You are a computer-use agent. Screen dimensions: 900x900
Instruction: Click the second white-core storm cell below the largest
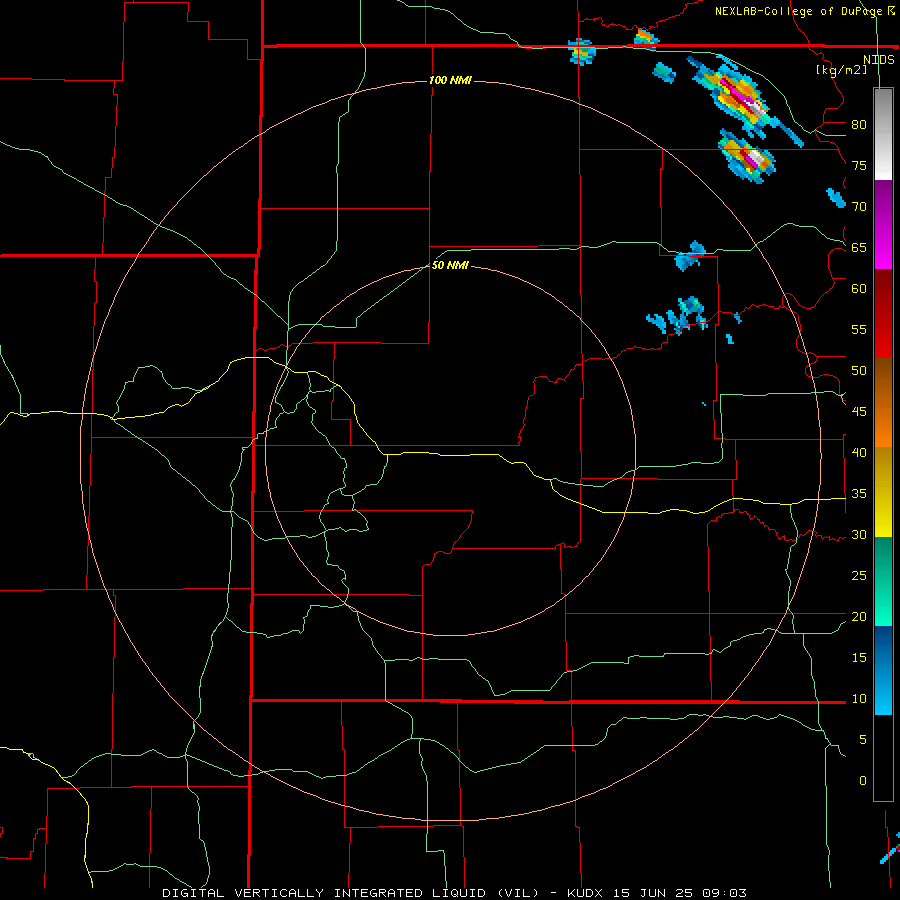tap(747, 157)
